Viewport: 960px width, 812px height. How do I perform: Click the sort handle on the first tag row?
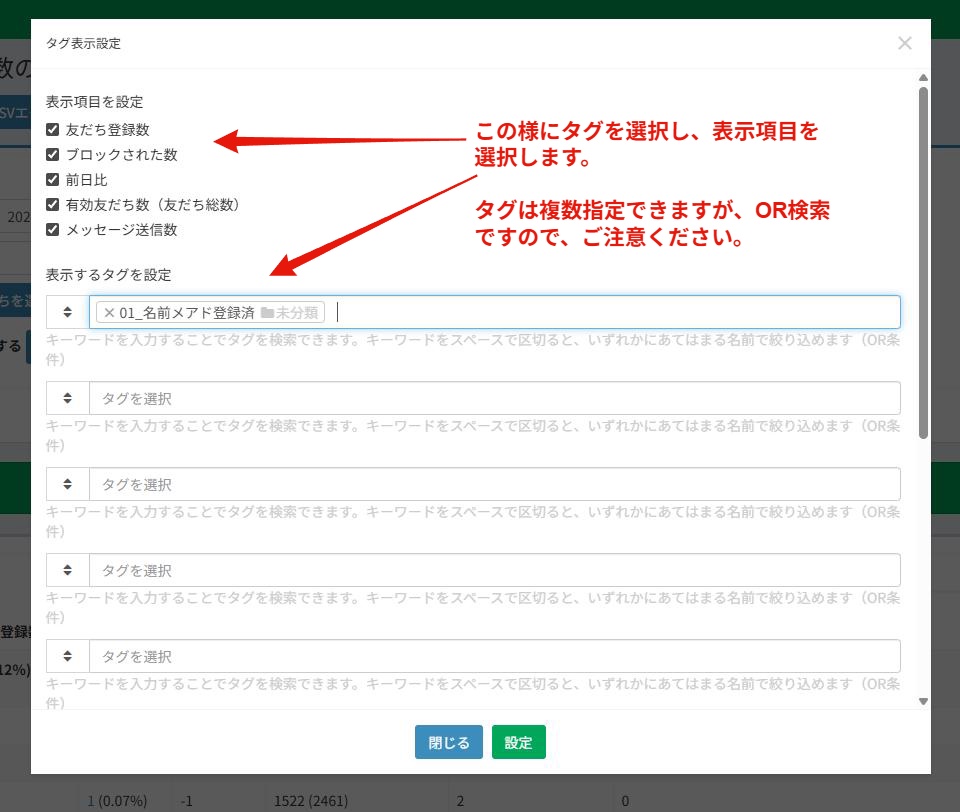point(68,312)
